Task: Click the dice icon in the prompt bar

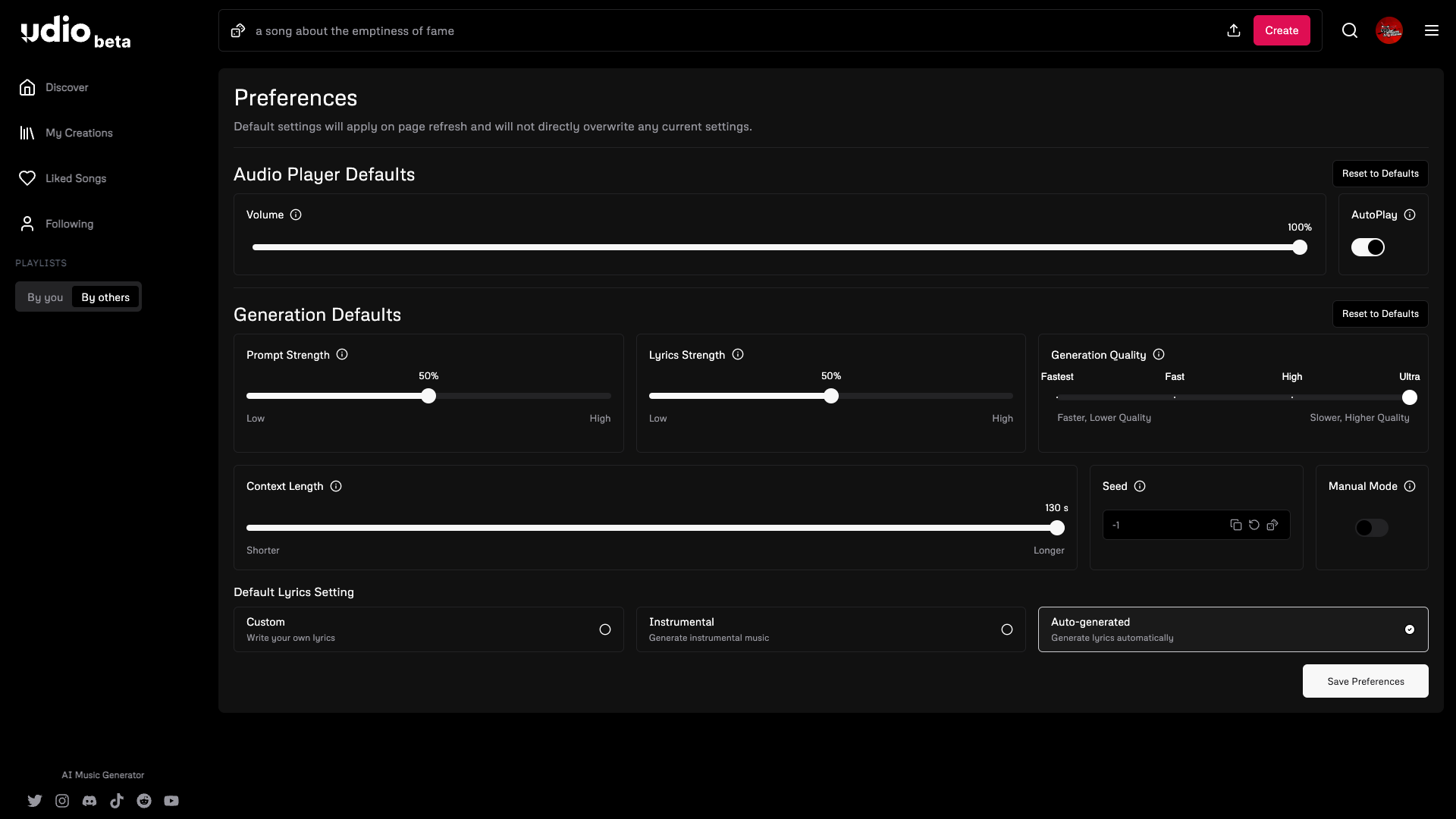Action: tap(238, 30)
